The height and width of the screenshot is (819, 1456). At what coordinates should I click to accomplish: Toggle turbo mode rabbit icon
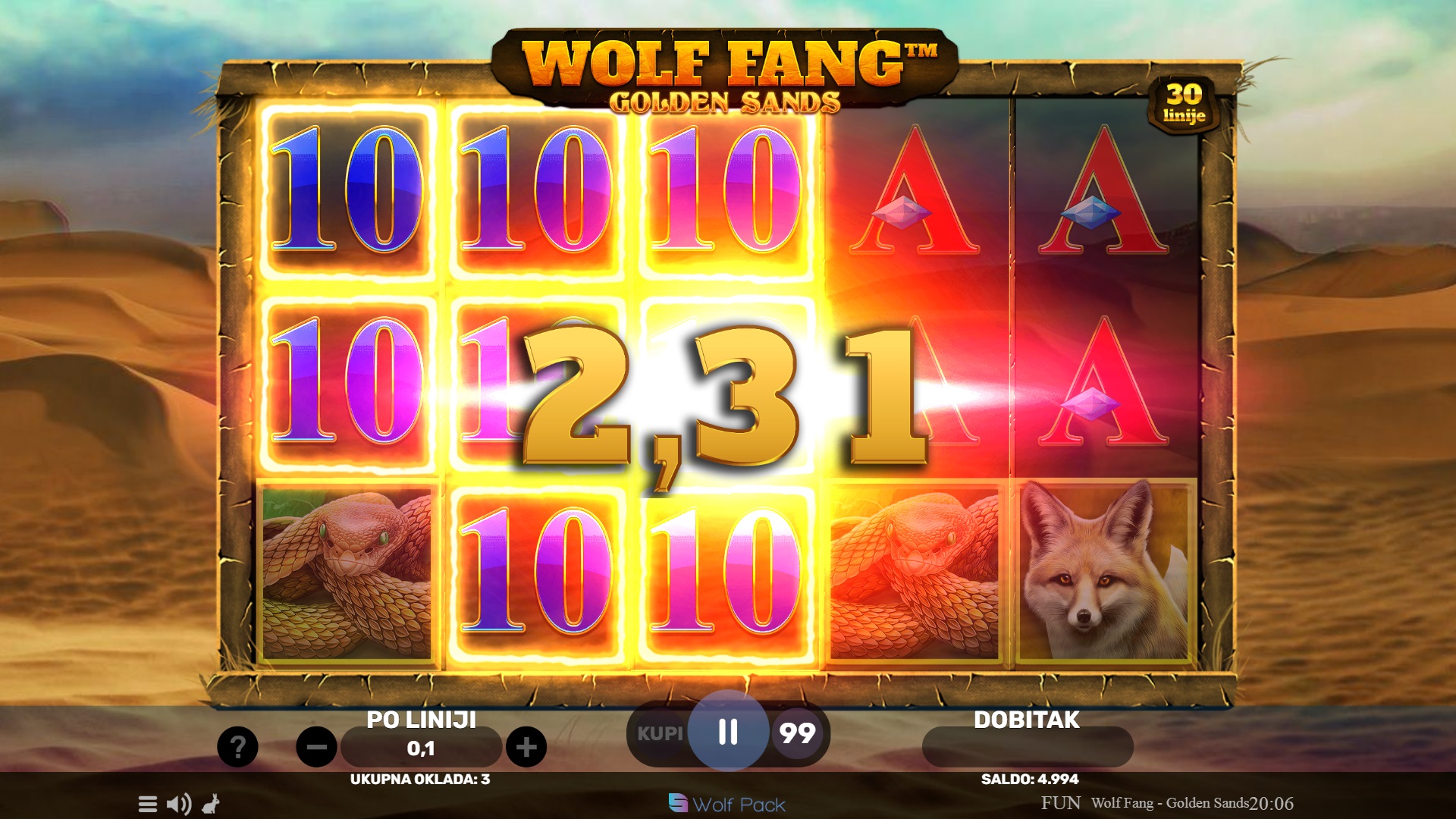click(211, 804)
